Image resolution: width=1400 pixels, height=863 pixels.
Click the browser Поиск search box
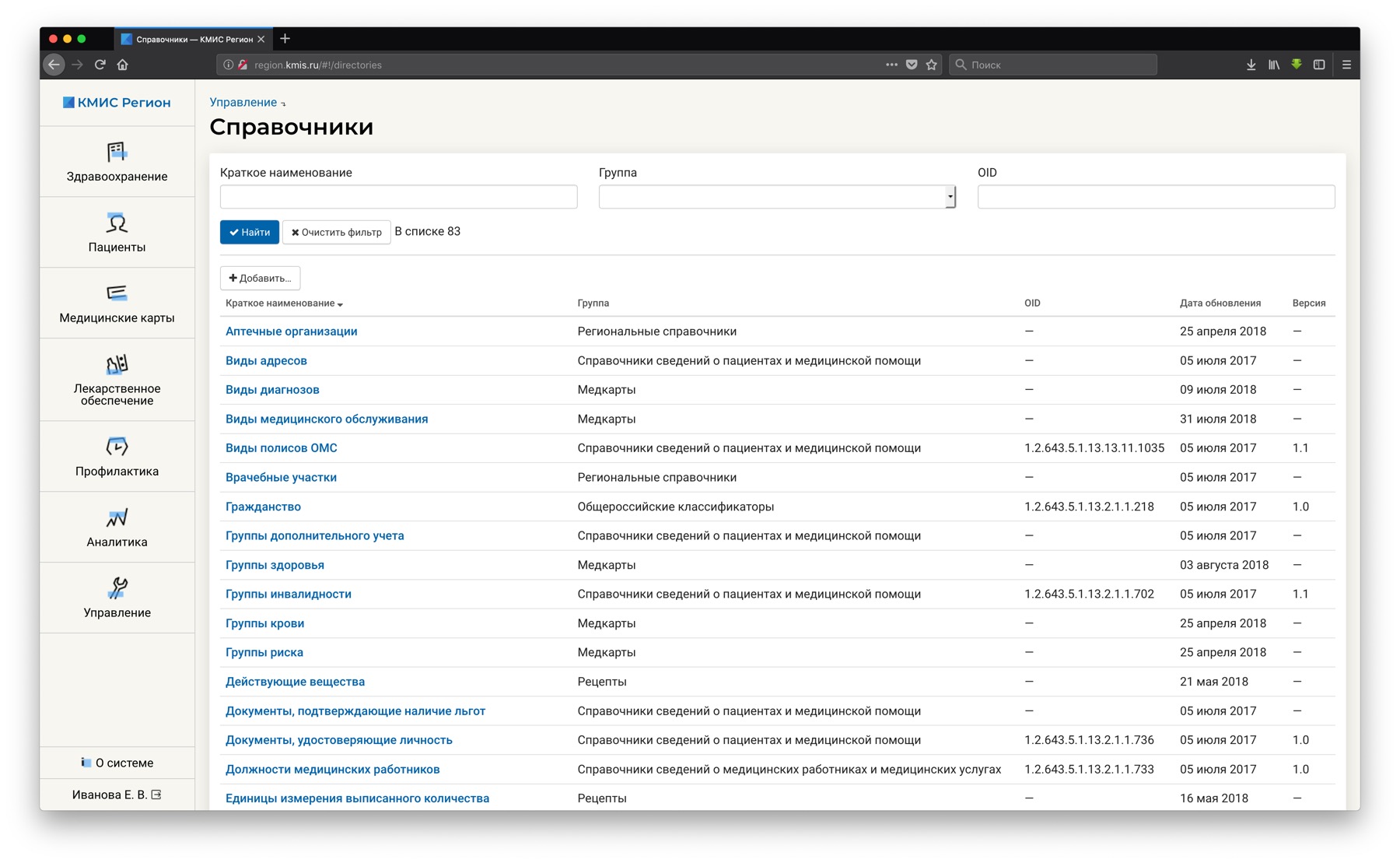click(x=1052, y=65)
